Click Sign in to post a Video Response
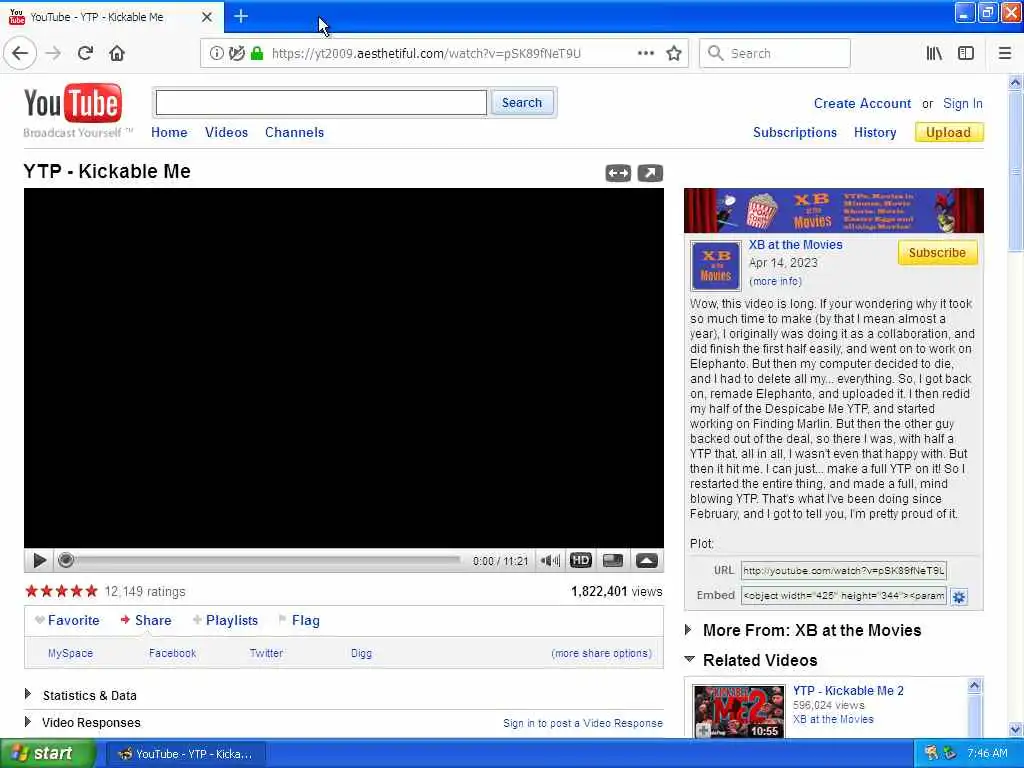 583,723
